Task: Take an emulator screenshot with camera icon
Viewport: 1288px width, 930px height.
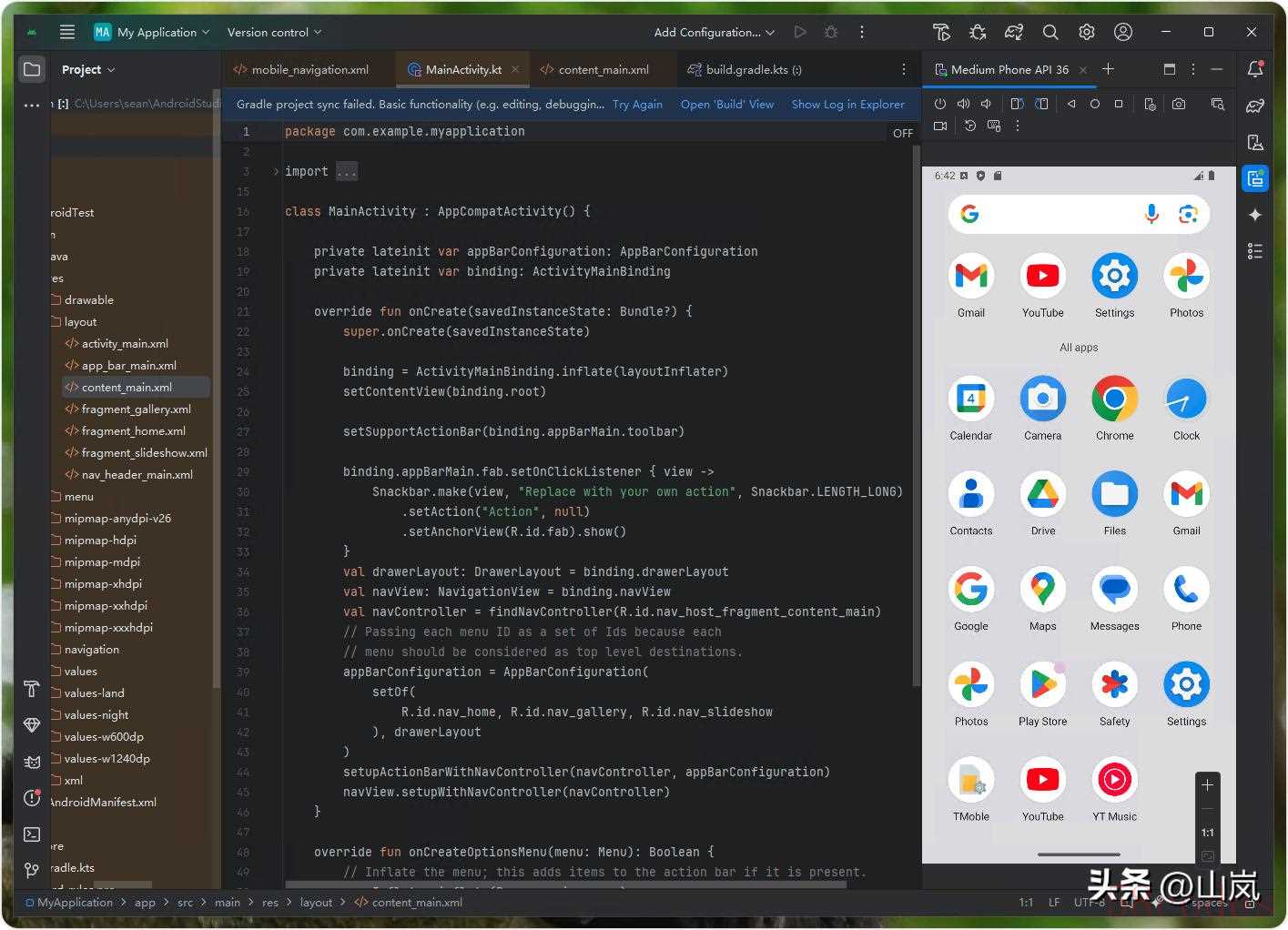Action: tap(1179, 104)
